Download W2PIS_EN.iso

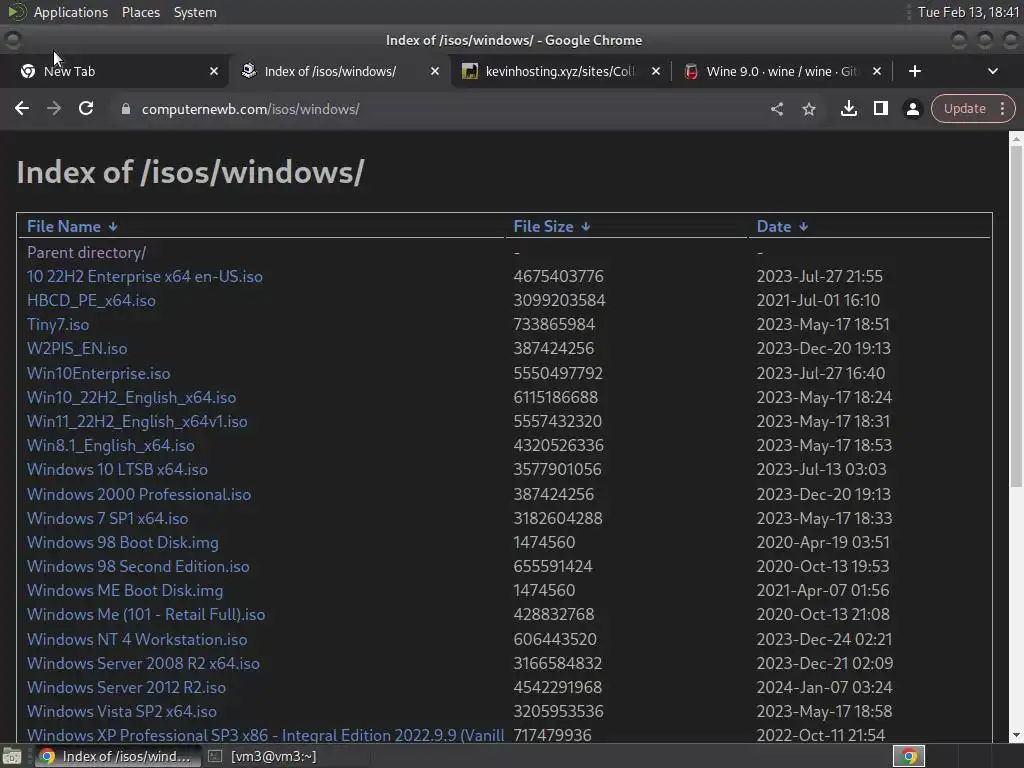(77, 348)
